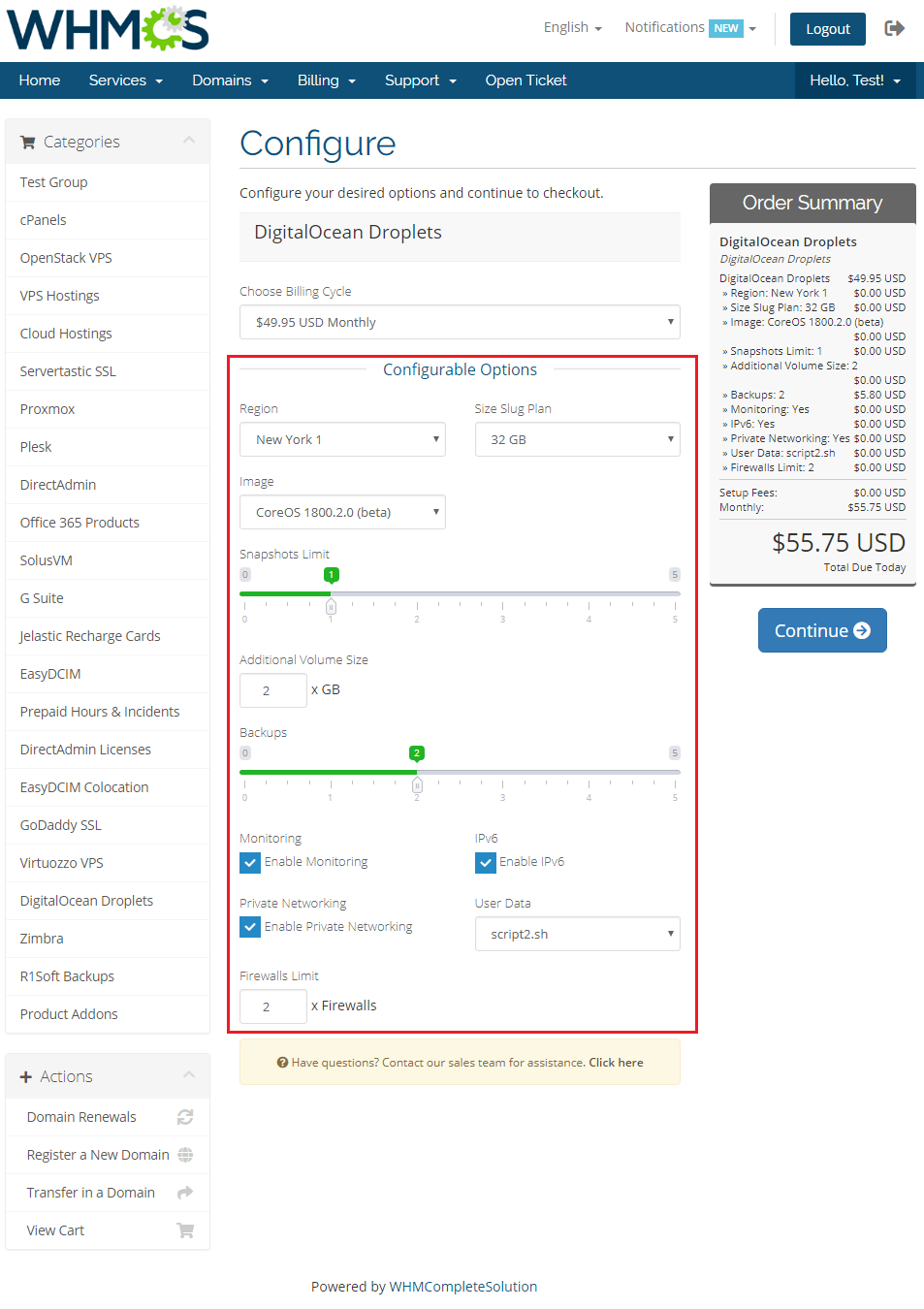
Task: Select the Test Group category
Action: [108, 182]
